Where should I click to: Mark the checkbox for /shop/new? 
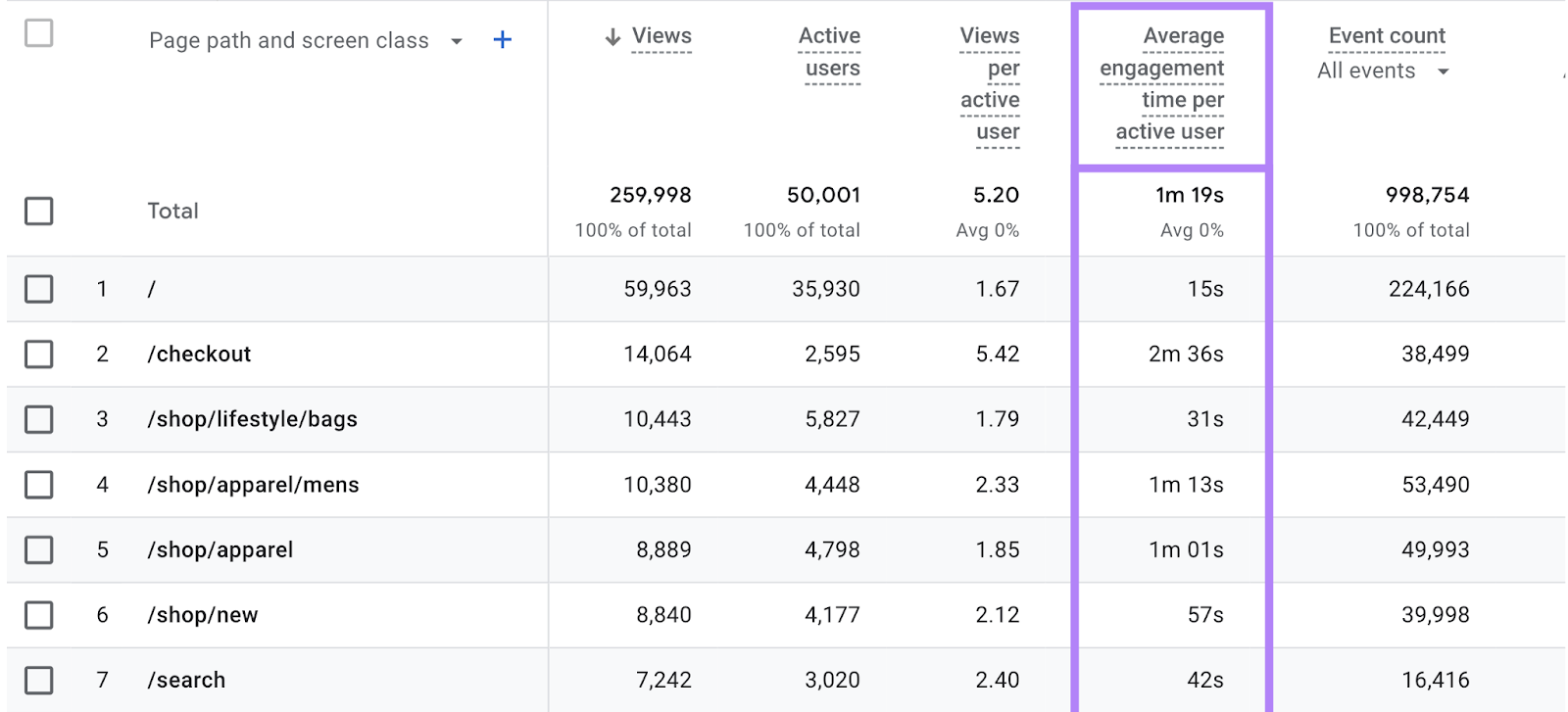coord(39,615)
